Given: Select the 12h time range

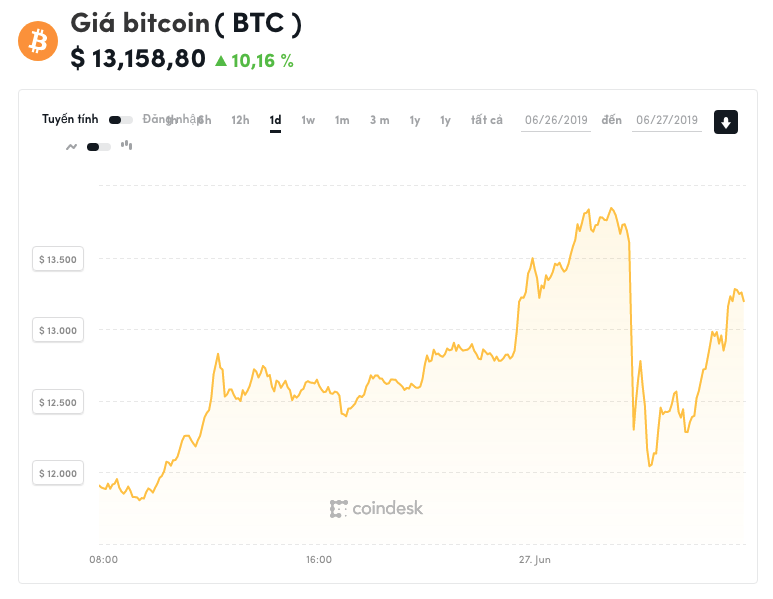Looking at the screenshot, I should pyautogui.click(x=240, y=120).
